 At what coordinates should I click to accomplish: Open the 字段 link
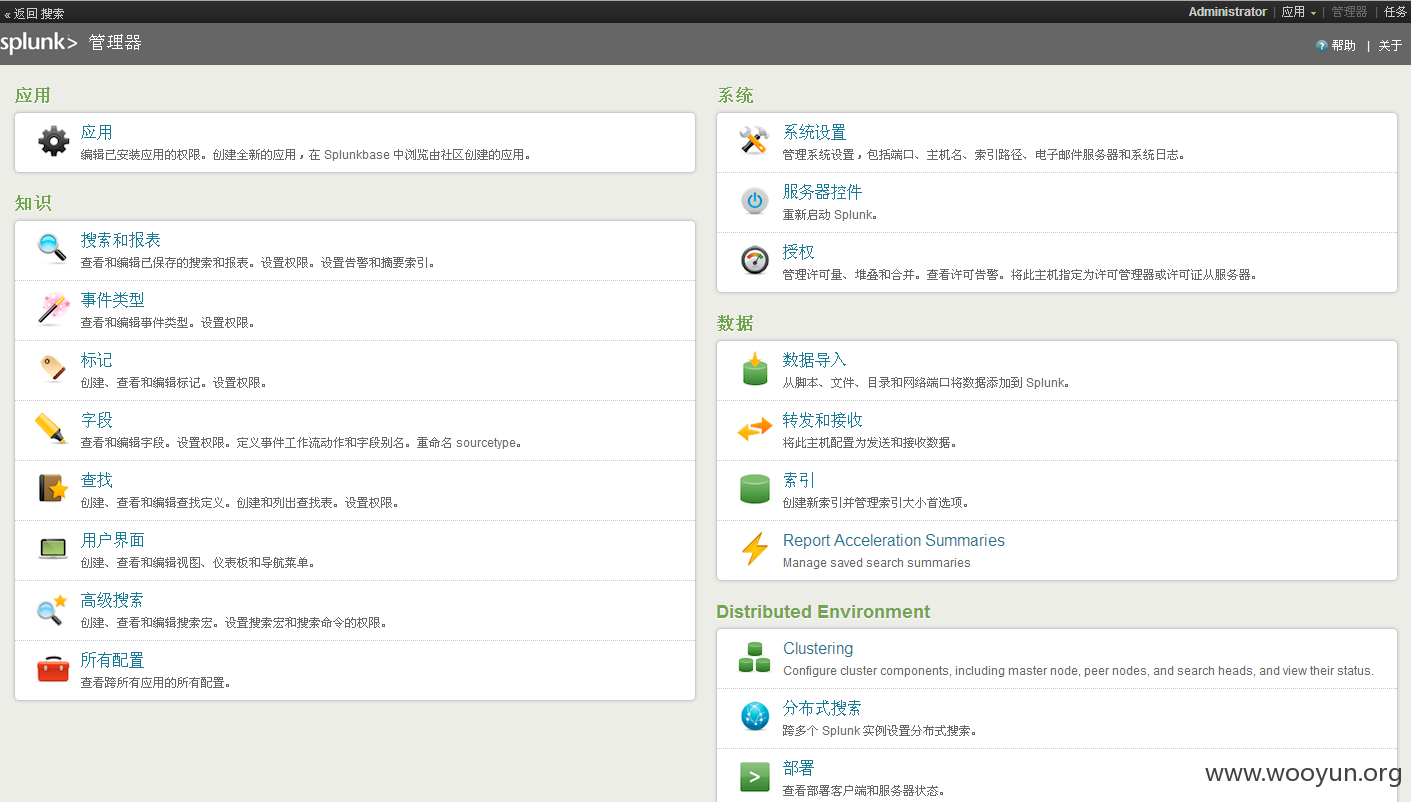coord(96,420)
